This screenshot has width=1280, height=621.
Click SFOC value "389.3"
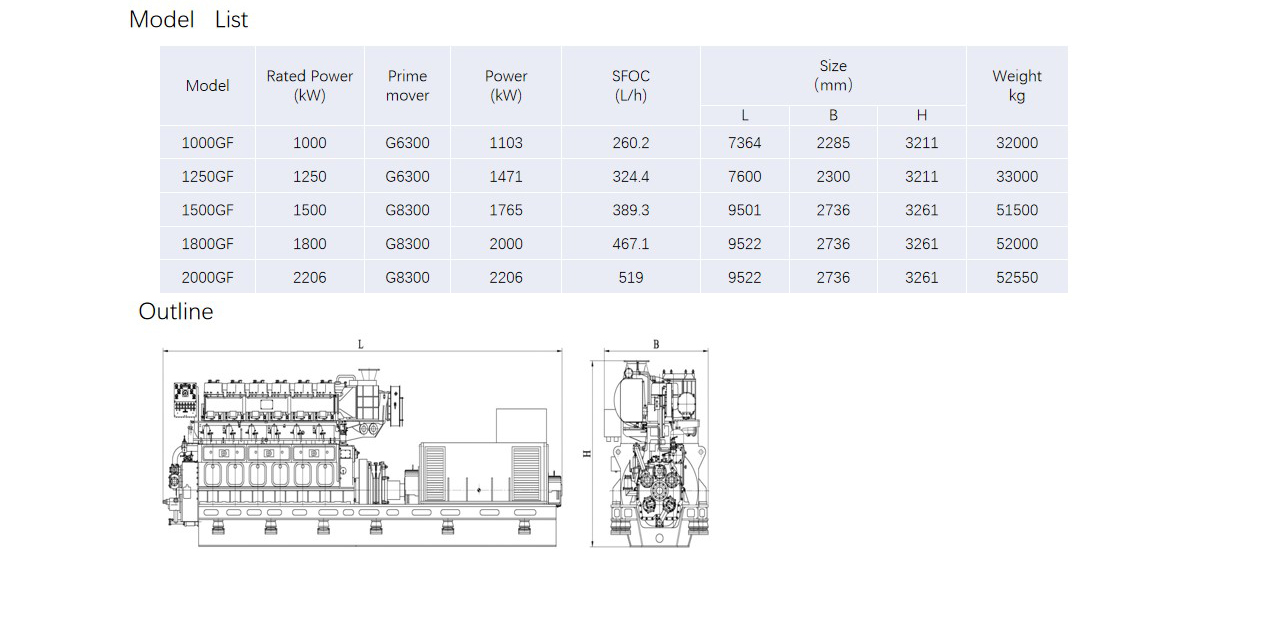[631, 210]
